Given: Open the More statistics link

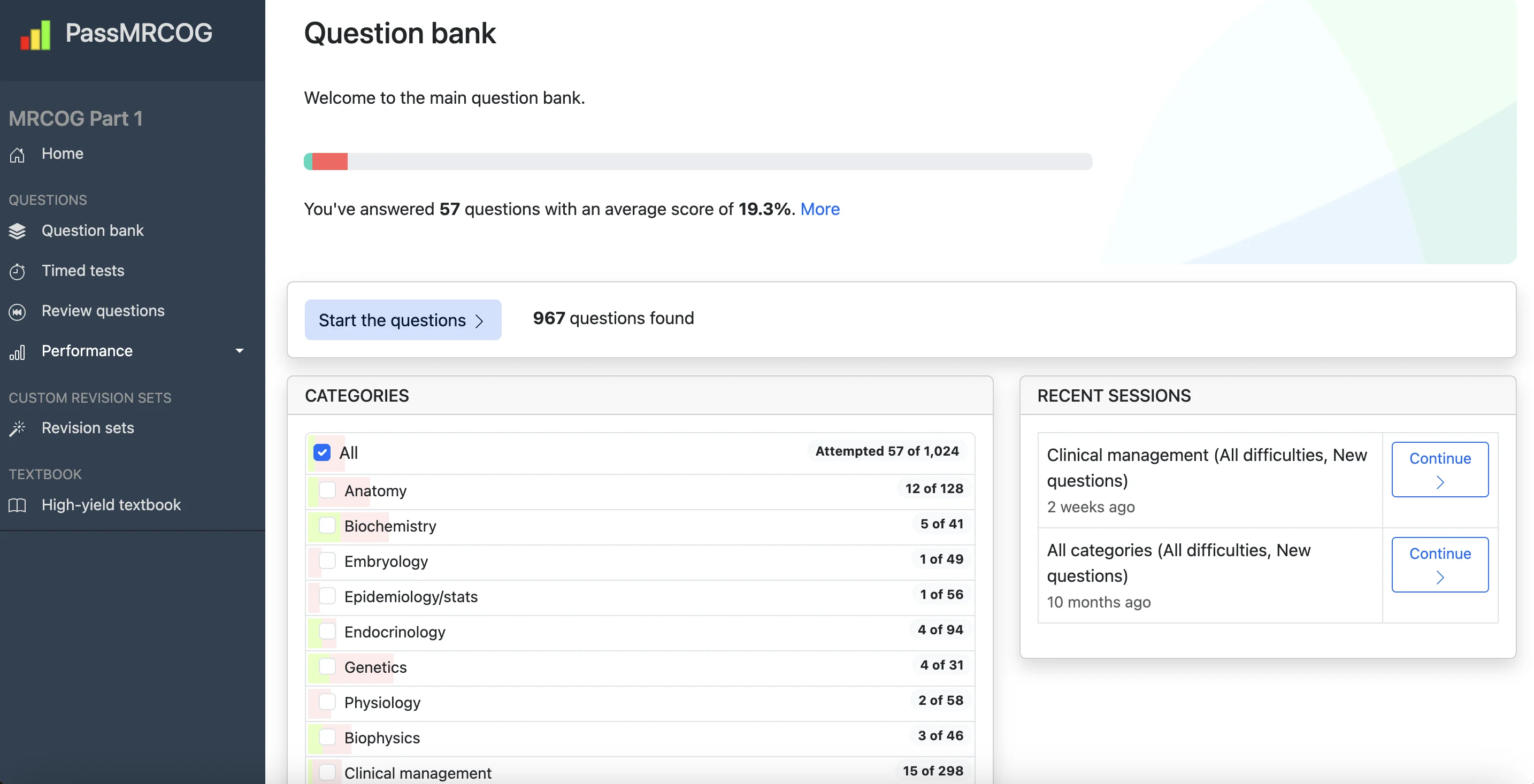Looking at the screenshot, I should pyautogui.click(x=819, y=209).
